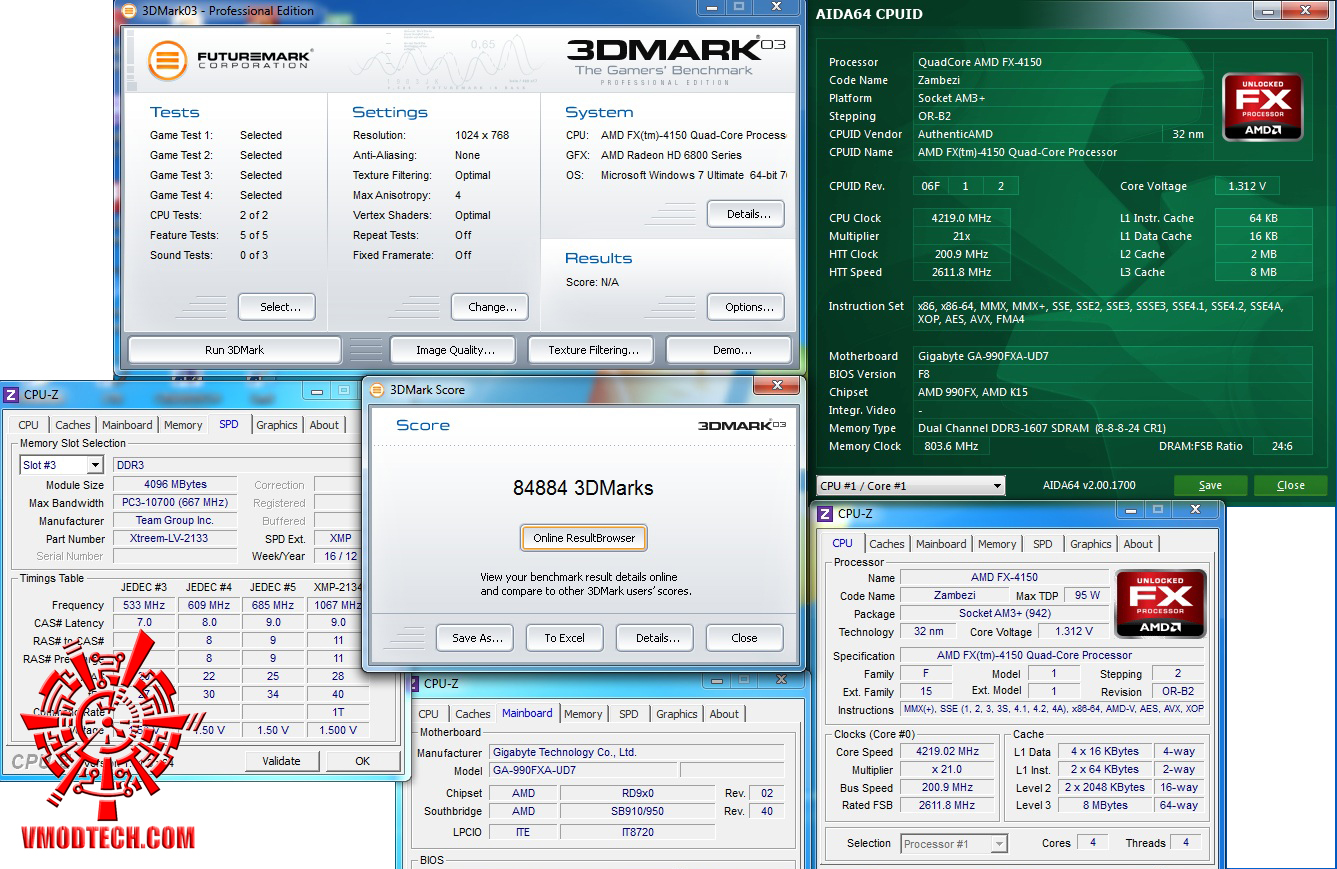Click the "Team Group Inc." manufacturer field
Screen dimensions: 1337x869
click(175, 520)
